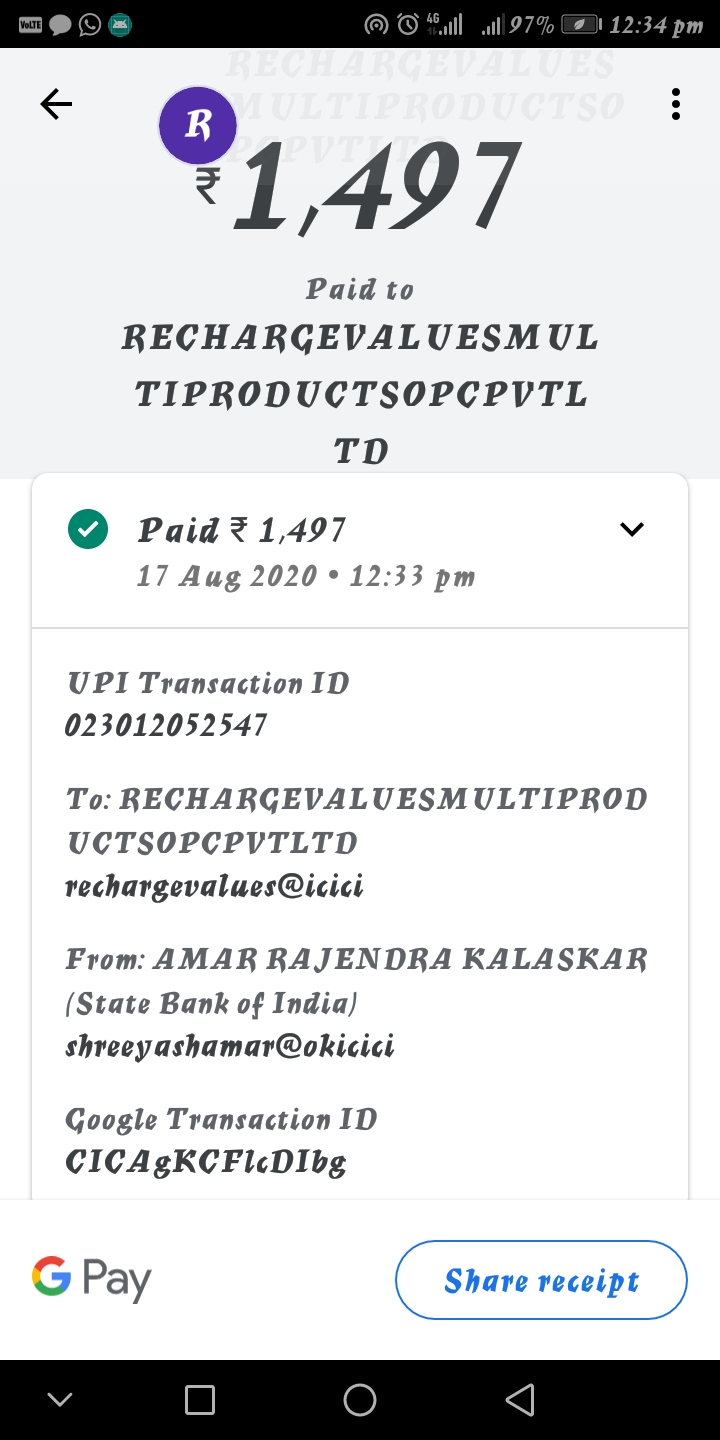Tap the rechargevalues@icici UPI address
Screen dimensions: 720x1440
[214, 886]
